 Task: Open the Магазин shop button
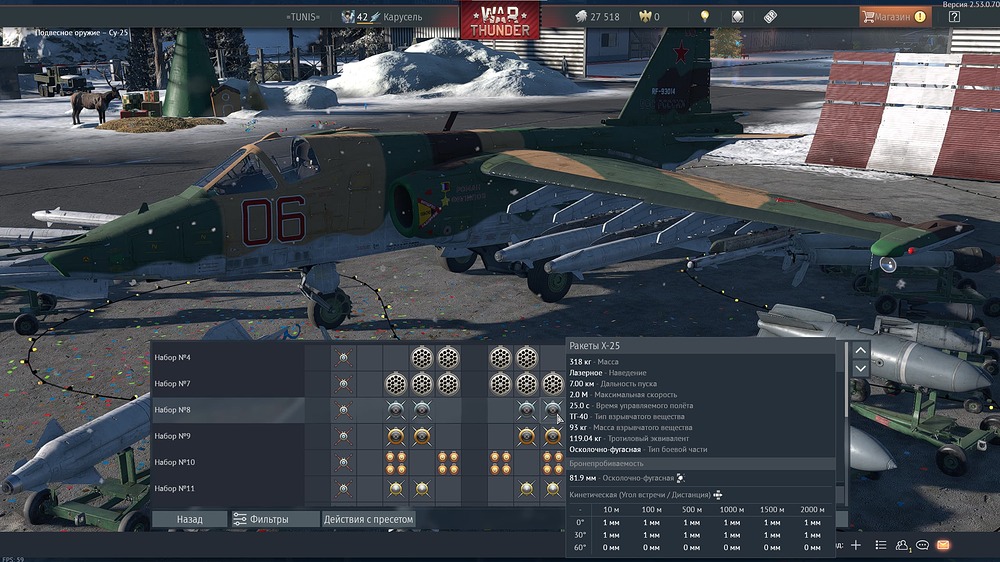894,16
